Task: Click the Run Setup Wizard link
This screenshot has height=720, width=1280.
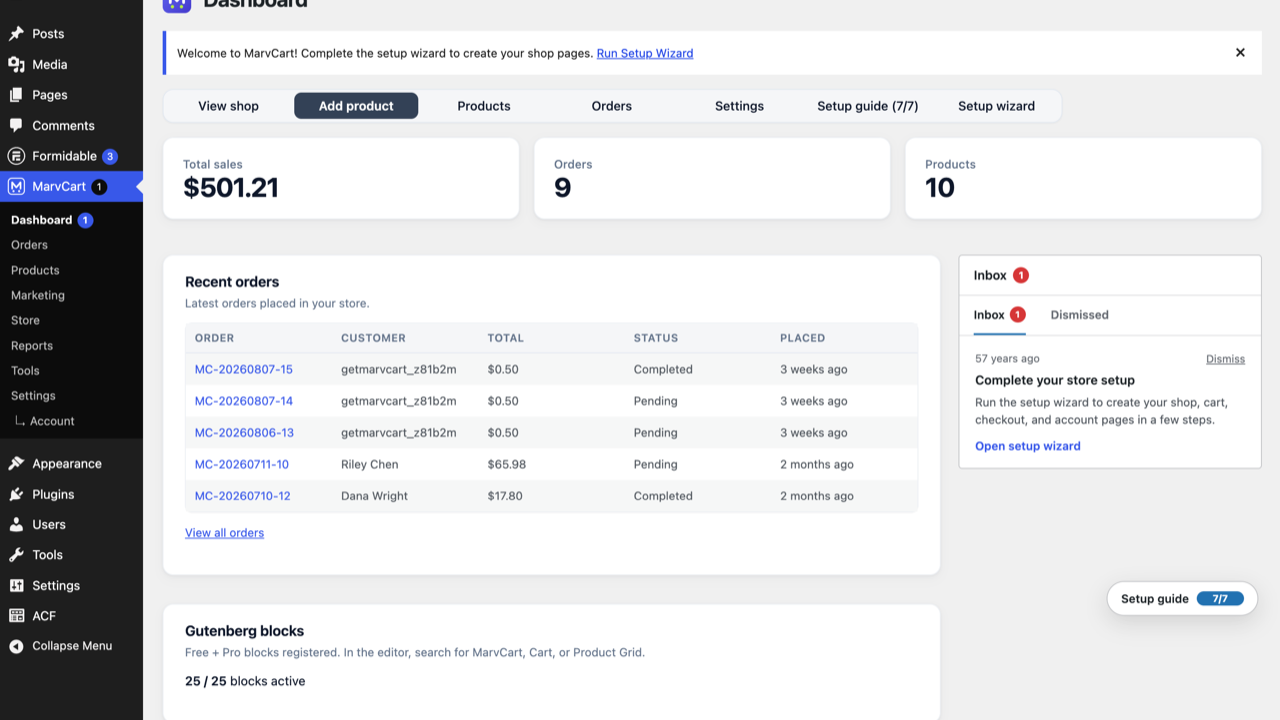Action: [645, 54]
